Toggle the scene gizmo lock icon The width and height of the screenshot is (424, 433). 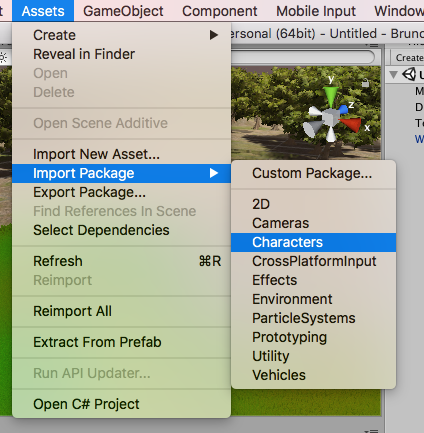click(365, 83)
